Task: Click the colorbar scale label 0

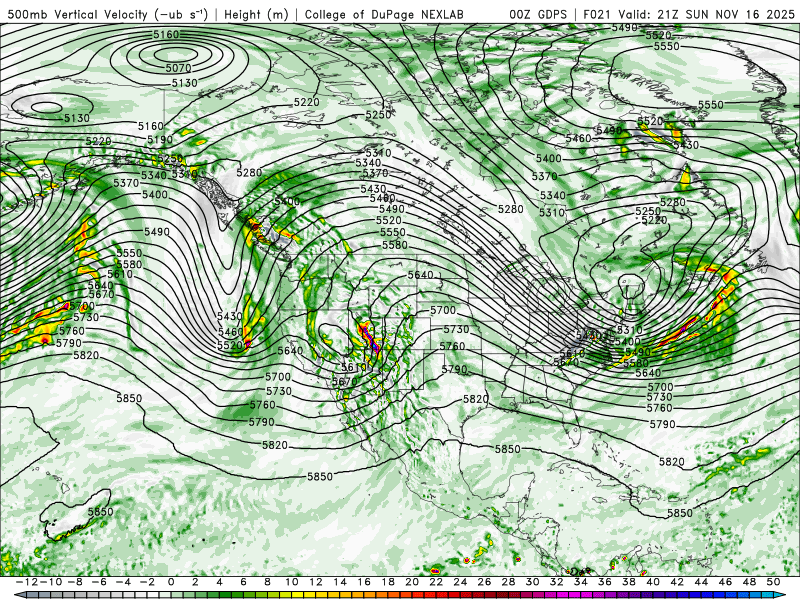Action: point(171,582)
